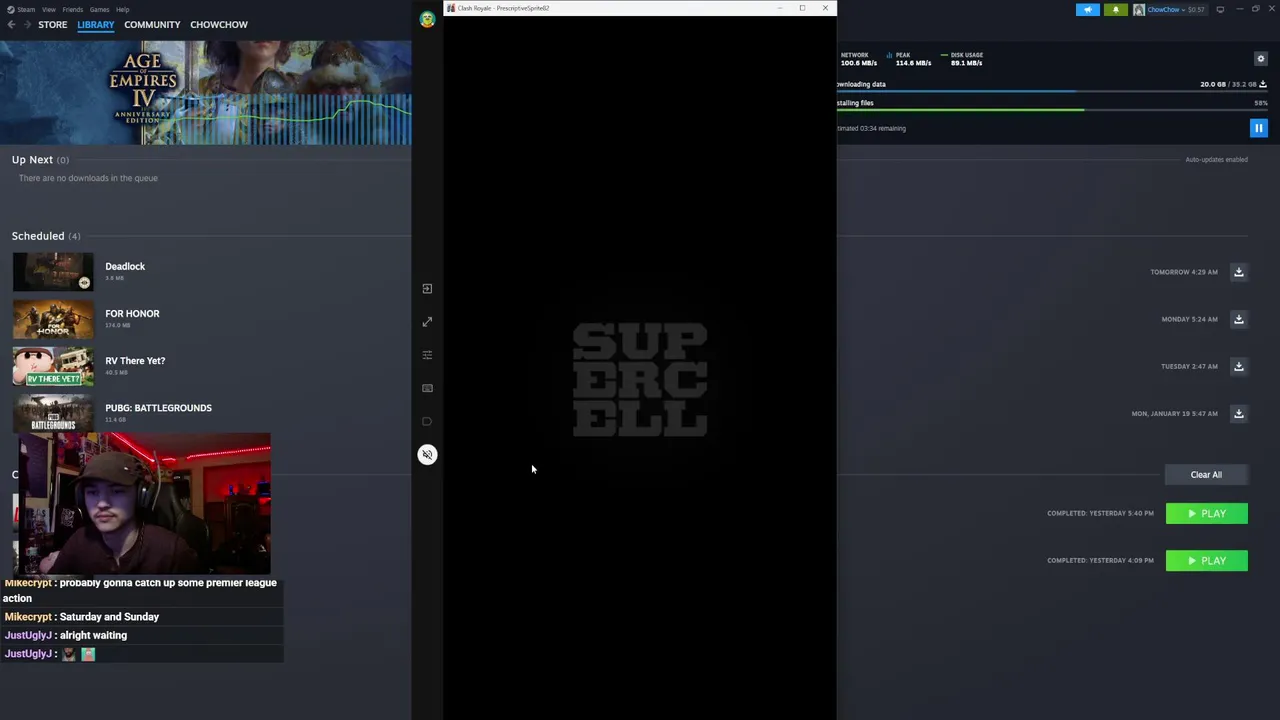Click 'MON, JANUARY 19 5:47 AM' schedule text
1280x720 pixels.
[1174, 413]
